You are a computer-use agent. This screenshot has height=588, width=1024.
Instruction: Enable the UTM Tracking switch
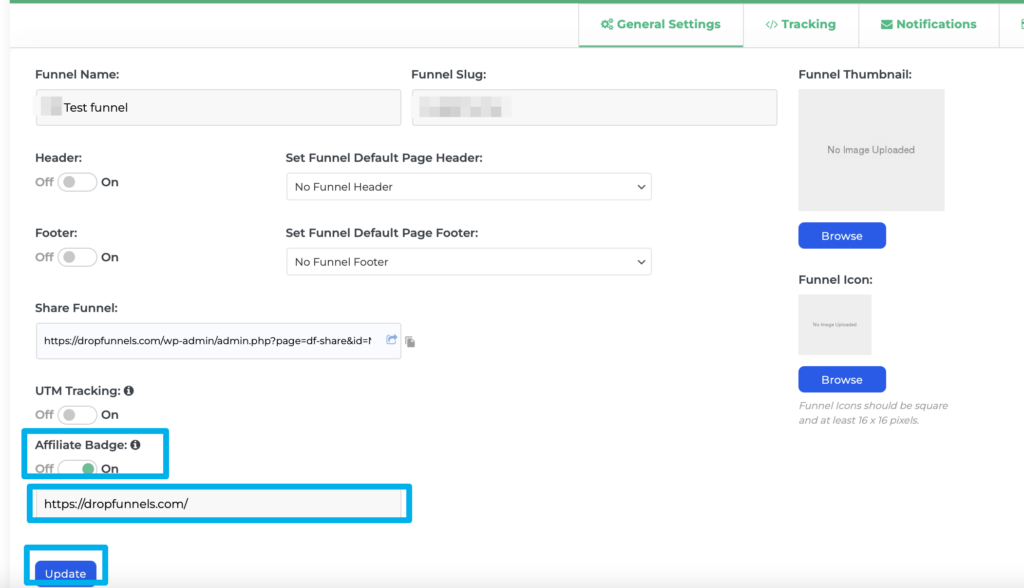pos(77,414)
